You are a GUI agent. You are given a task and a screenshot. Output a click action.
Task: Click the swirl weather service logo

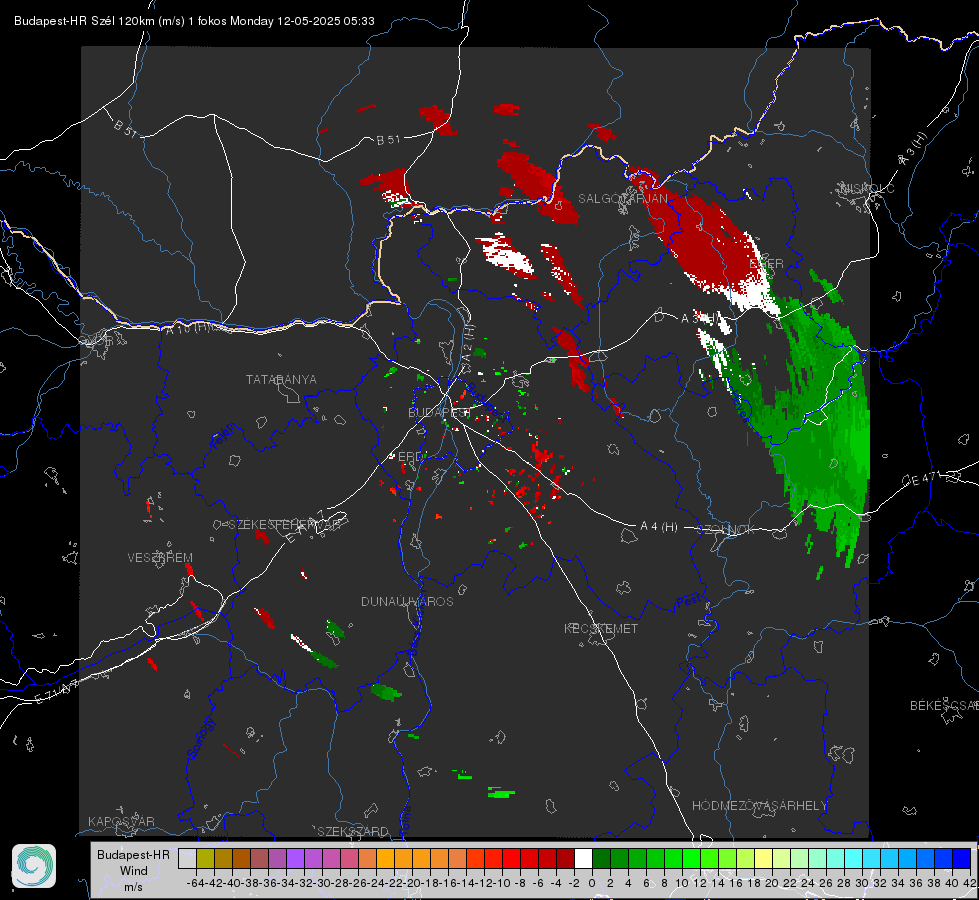click(x=34, y=866)
